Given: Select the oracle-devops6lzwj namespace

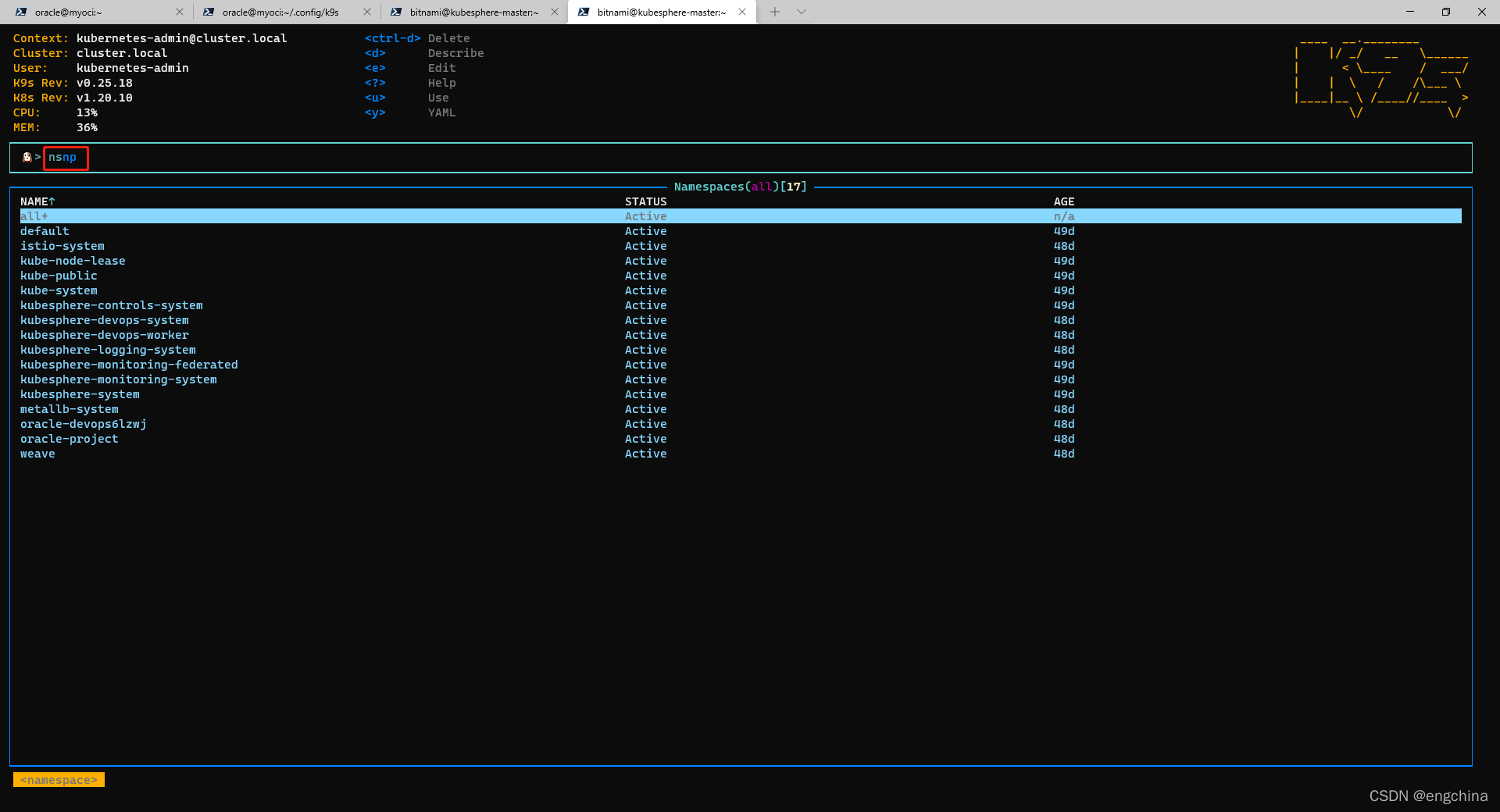Looking at the screenshot, I should click(x=741, y=424).
